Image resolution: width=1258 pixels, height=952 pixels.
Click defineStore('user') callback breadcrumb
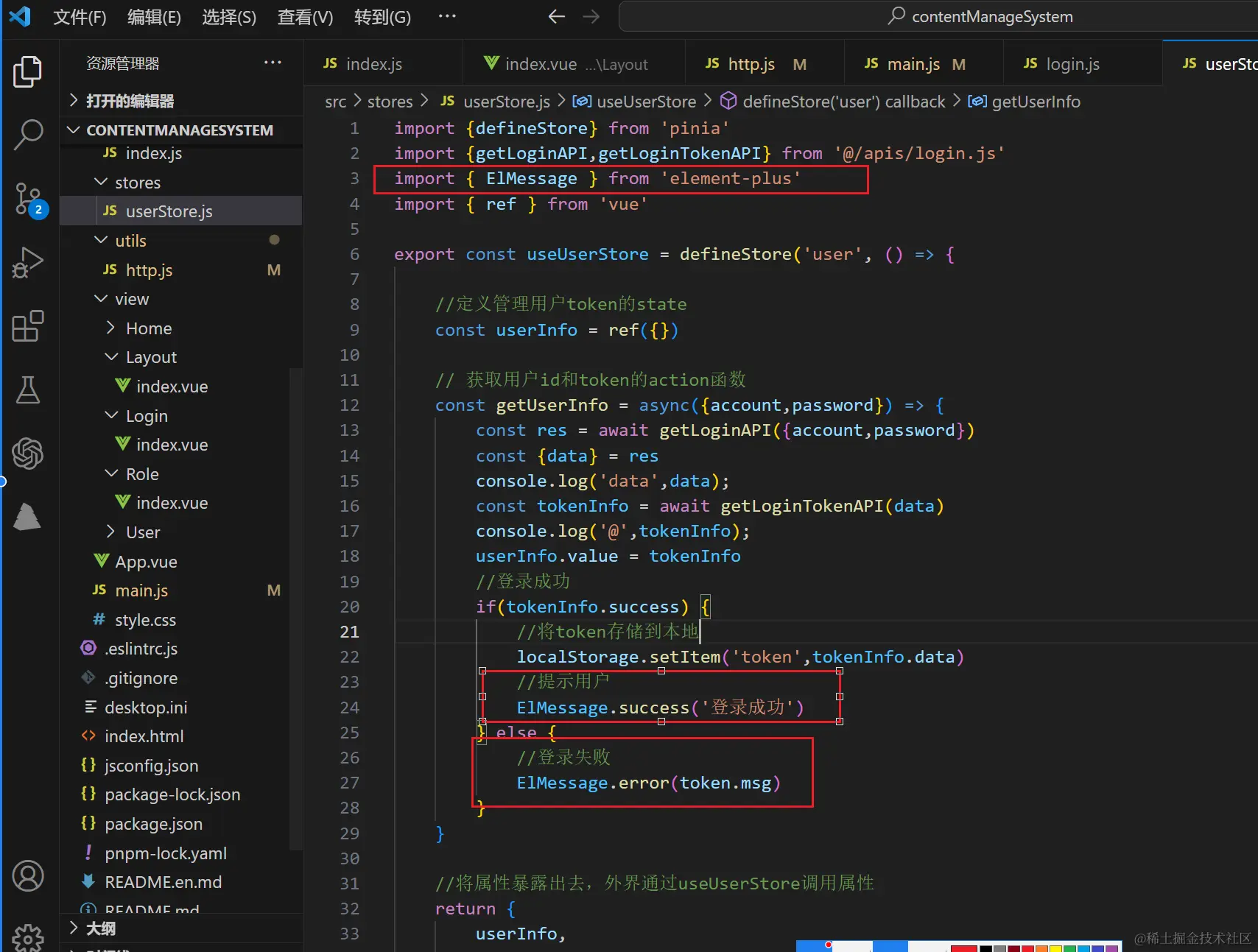(832, 102)
